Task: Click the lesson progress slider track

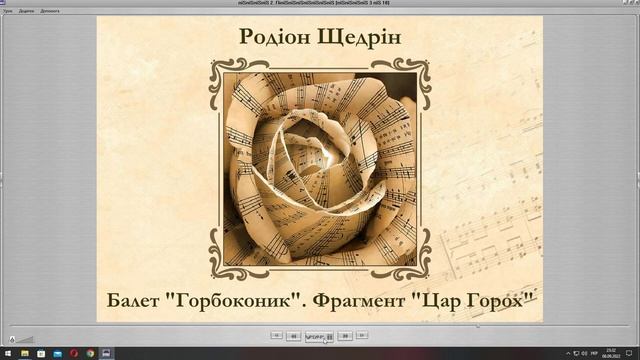Action: 320,326
